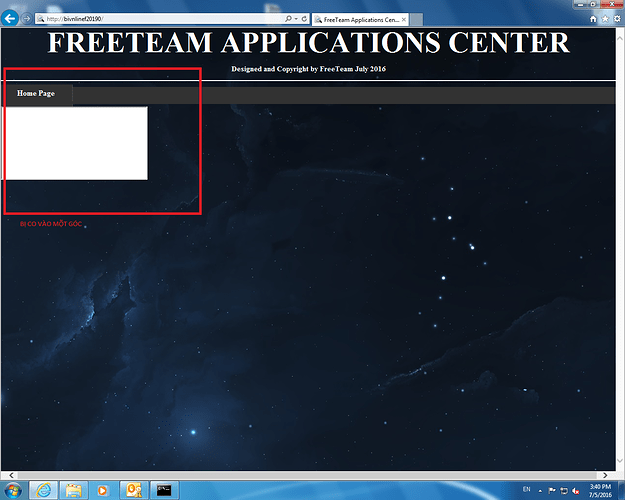Open the IE Home icon

point(594,18)
